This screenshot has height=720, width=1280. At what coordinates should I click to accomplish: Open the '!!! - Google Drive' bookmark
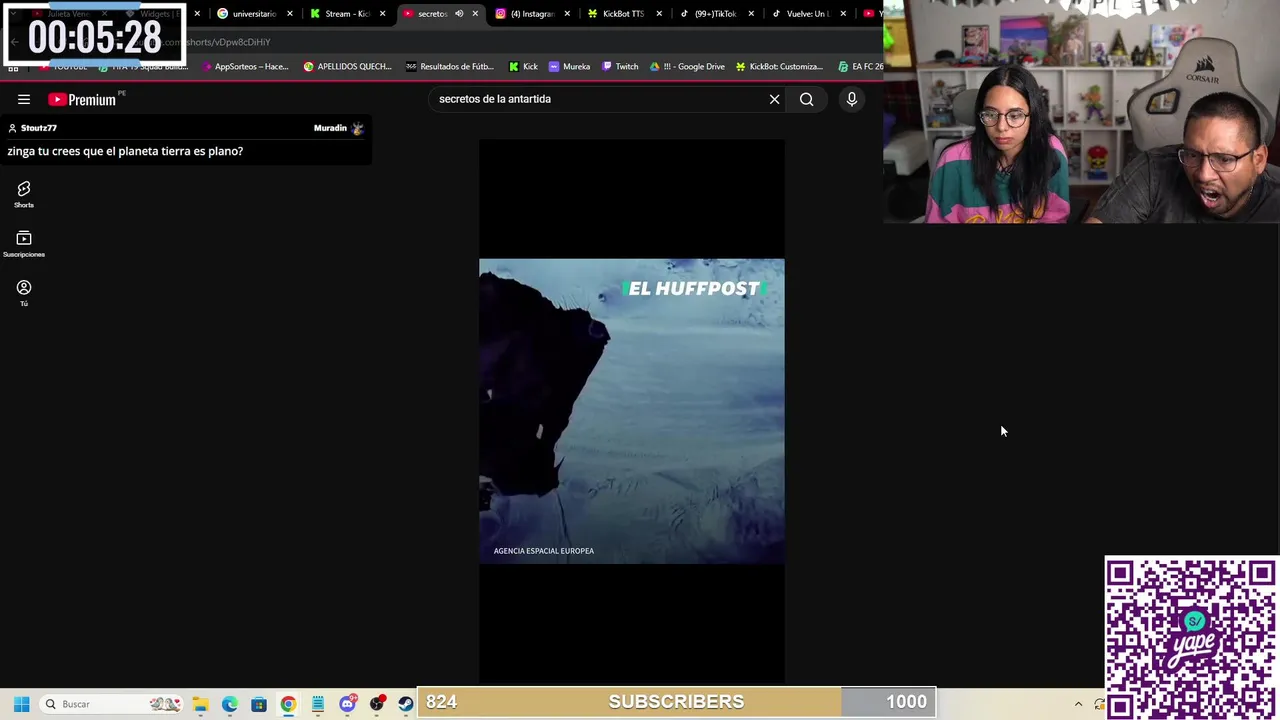click(x=687, y=67)
